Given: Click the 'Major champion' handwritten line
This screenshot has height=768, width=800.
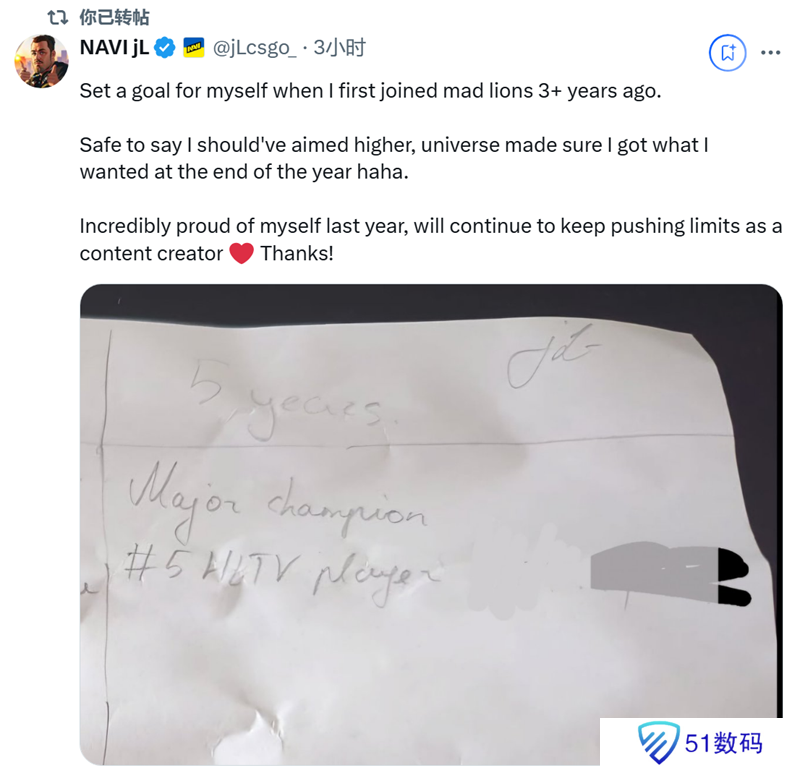Looking at the screenshot, I should click(277, 503).
